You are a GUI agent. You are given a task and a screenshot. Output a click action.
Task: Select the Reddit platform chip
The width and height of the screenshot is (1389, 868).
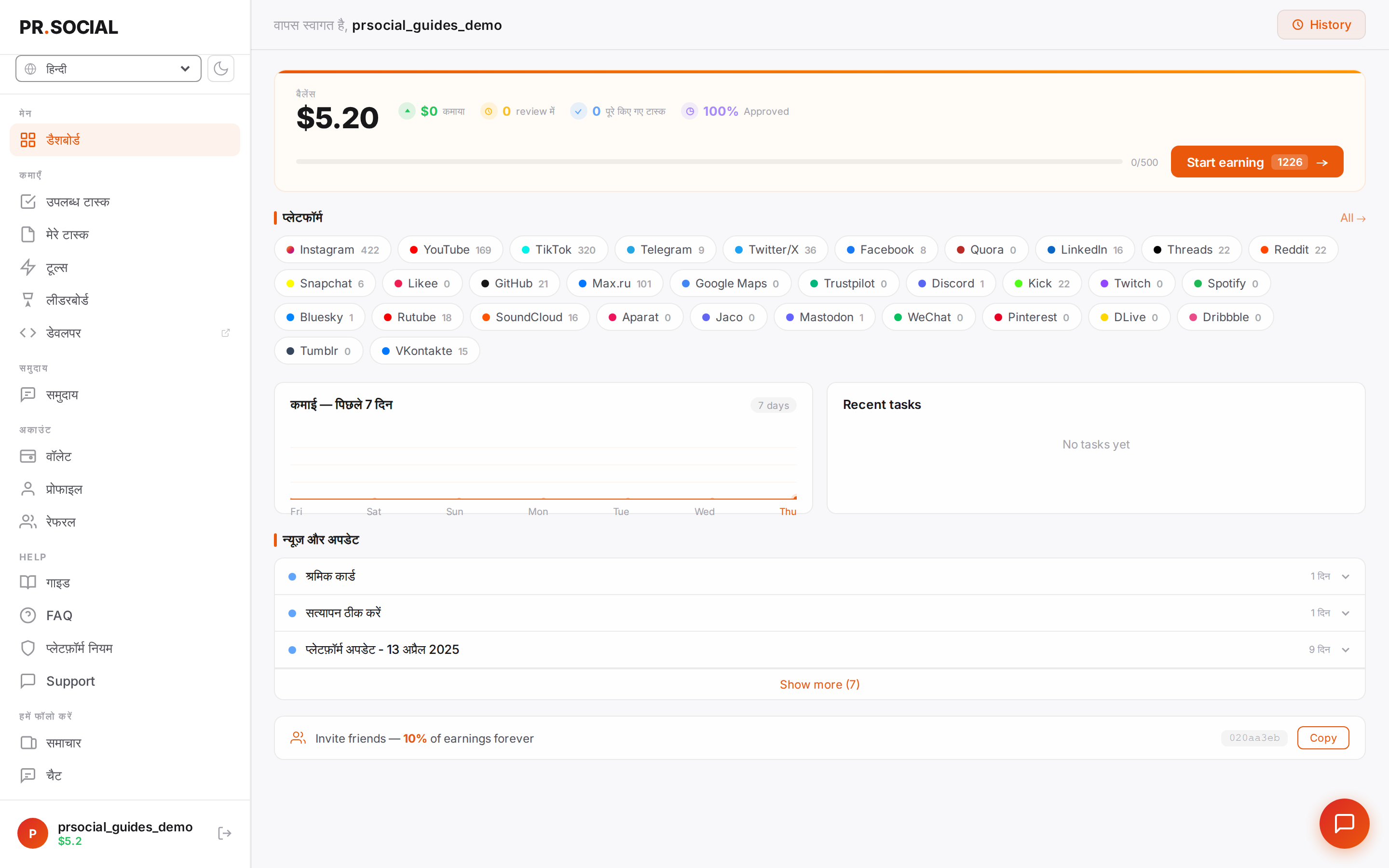[1293, 250]
